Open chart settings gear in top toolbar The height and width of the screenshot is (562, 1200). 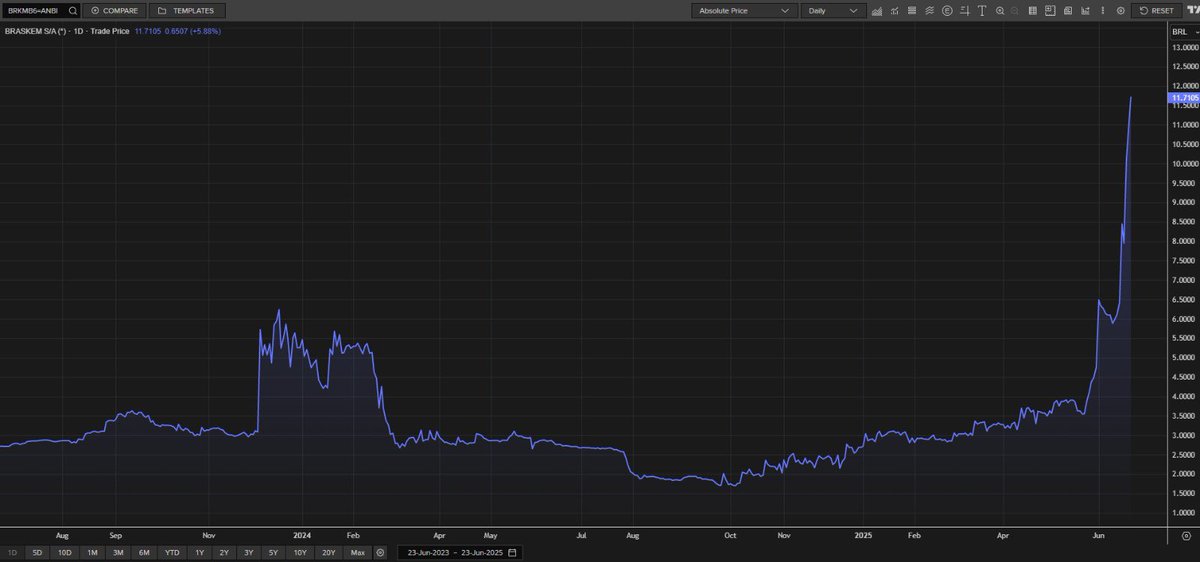1120,11
